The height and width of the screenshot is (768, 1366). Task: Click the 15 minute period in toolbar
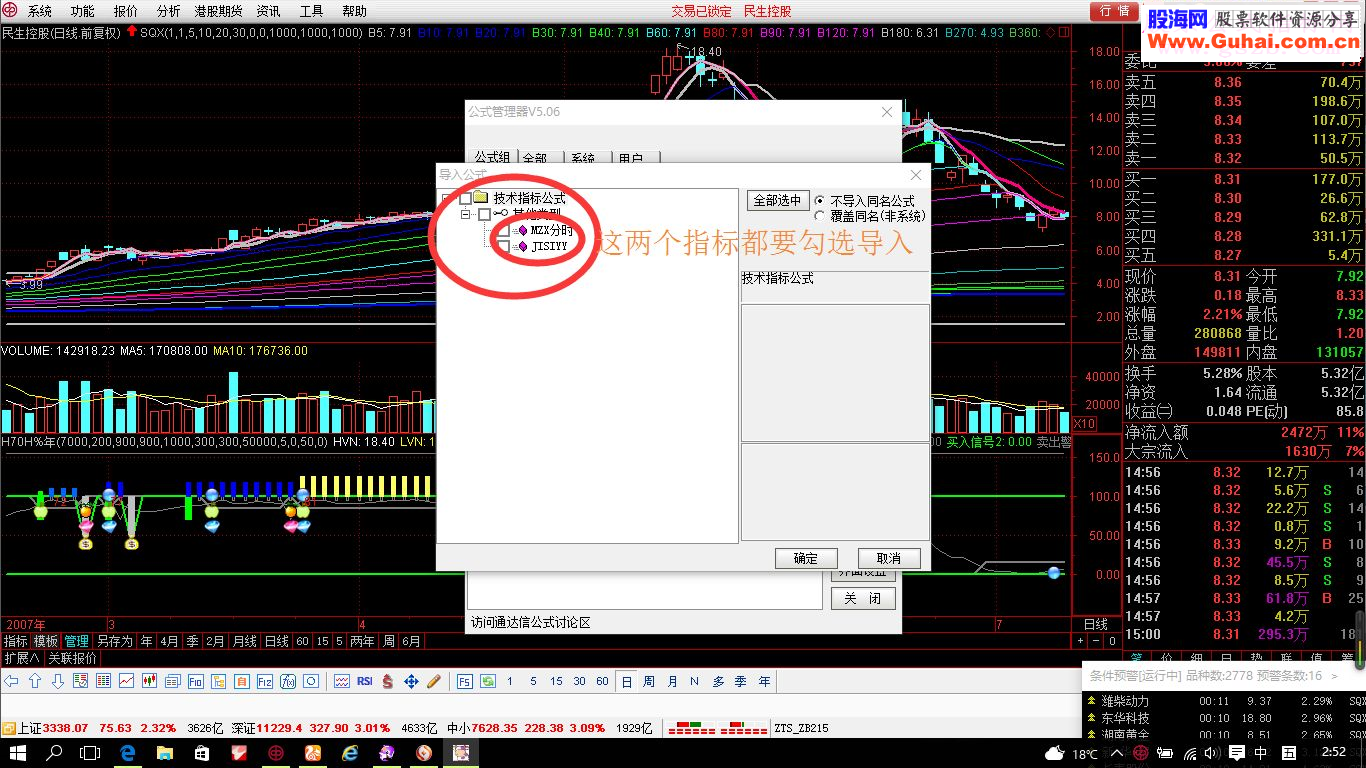point(556,681)
